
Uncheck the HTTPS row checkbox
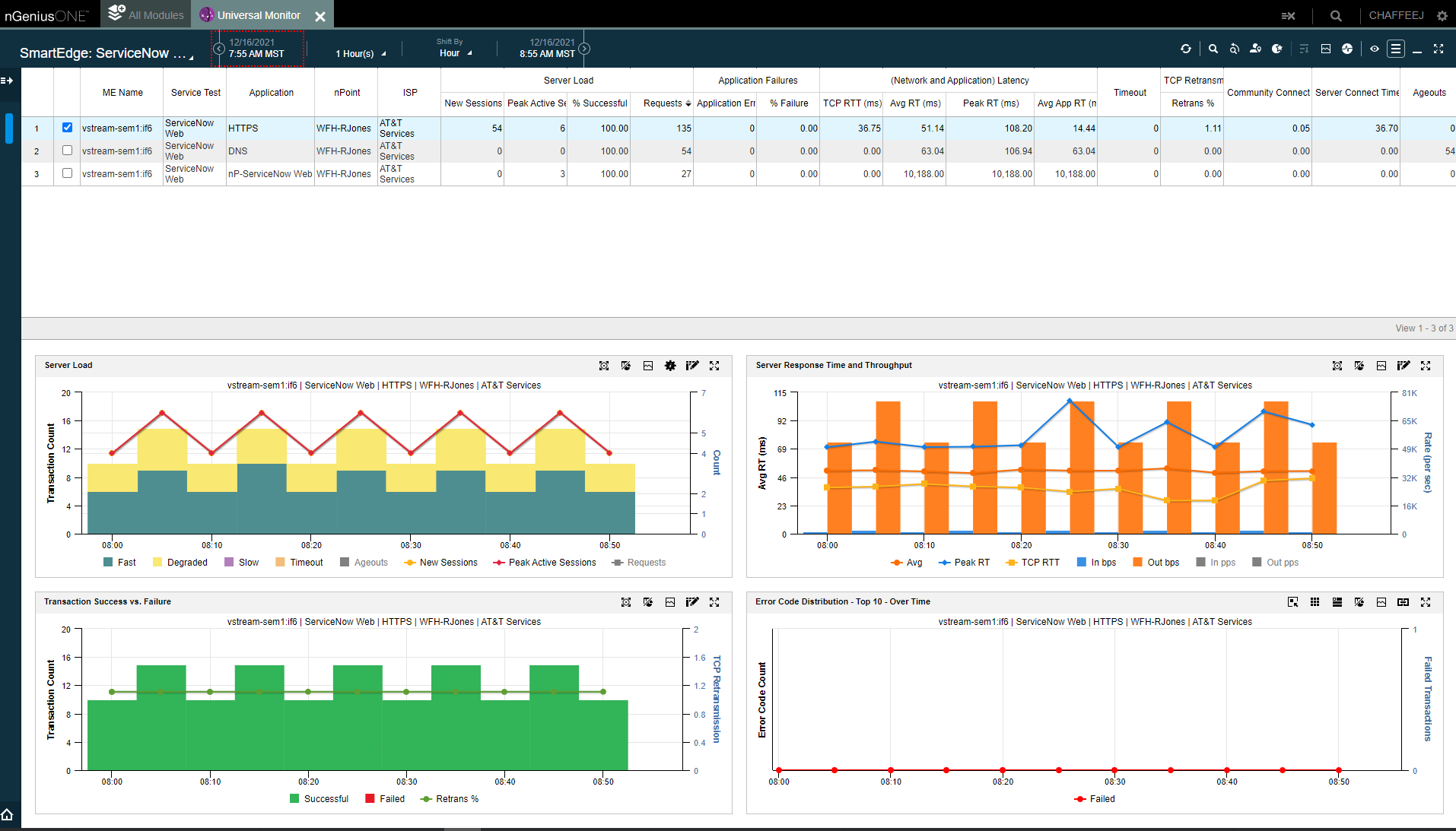coord(67,128)
